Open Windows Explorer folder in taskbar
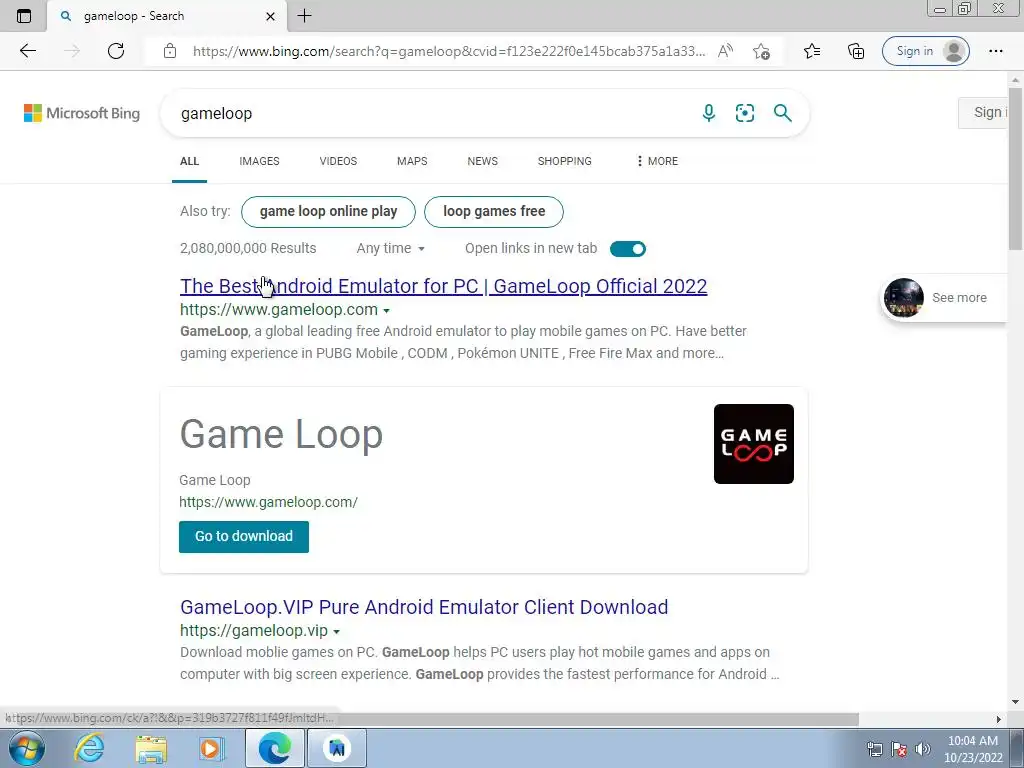 pos(151,748)
